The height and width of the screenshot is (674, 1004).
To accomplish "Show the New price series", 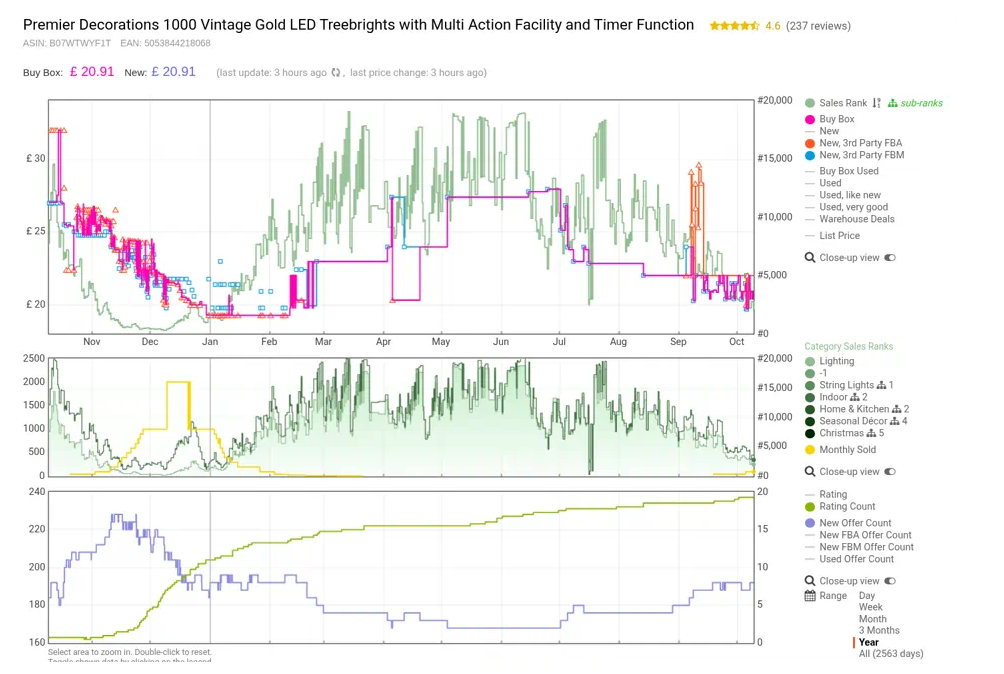I will coord(822,131).
